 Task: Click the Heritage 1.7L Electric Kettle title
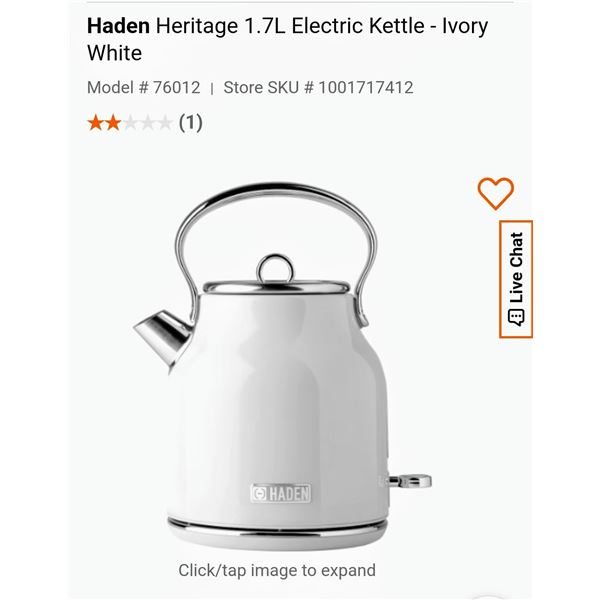pyautogui.click(x=287, y=39)
